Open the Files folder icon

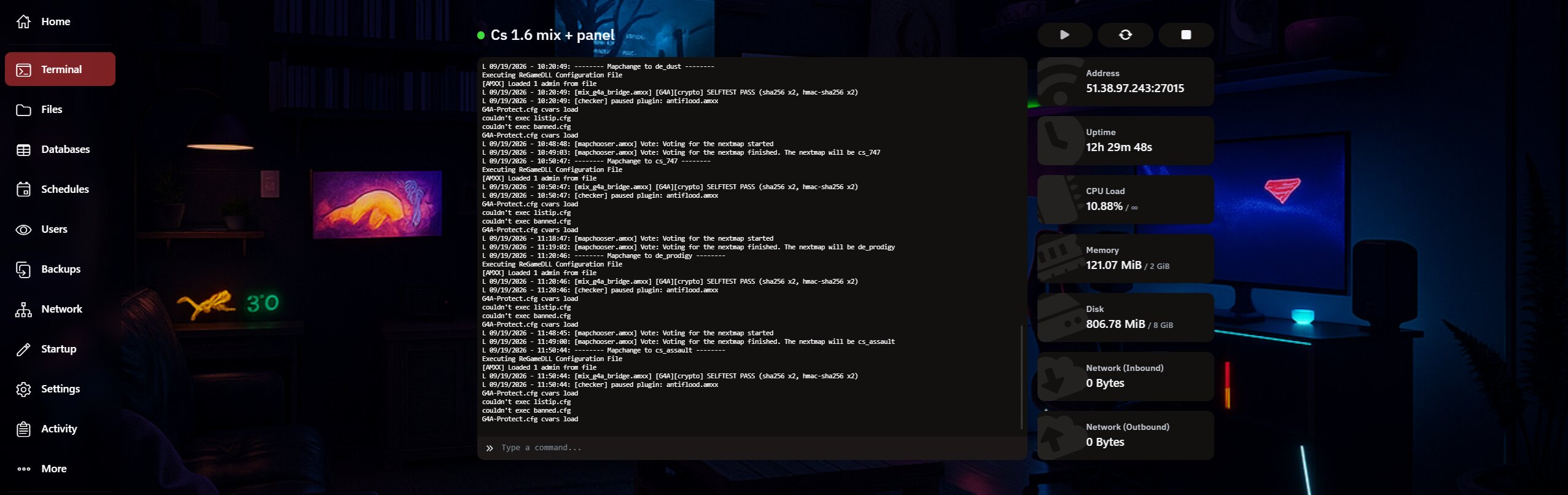pos(23,110)
